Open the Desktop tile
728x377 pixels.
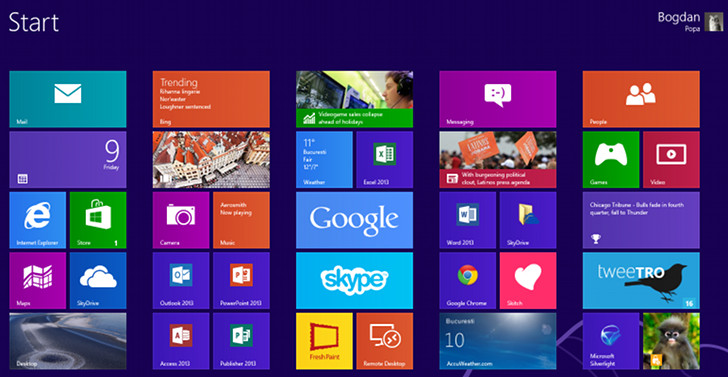click(x=68, y=341)
